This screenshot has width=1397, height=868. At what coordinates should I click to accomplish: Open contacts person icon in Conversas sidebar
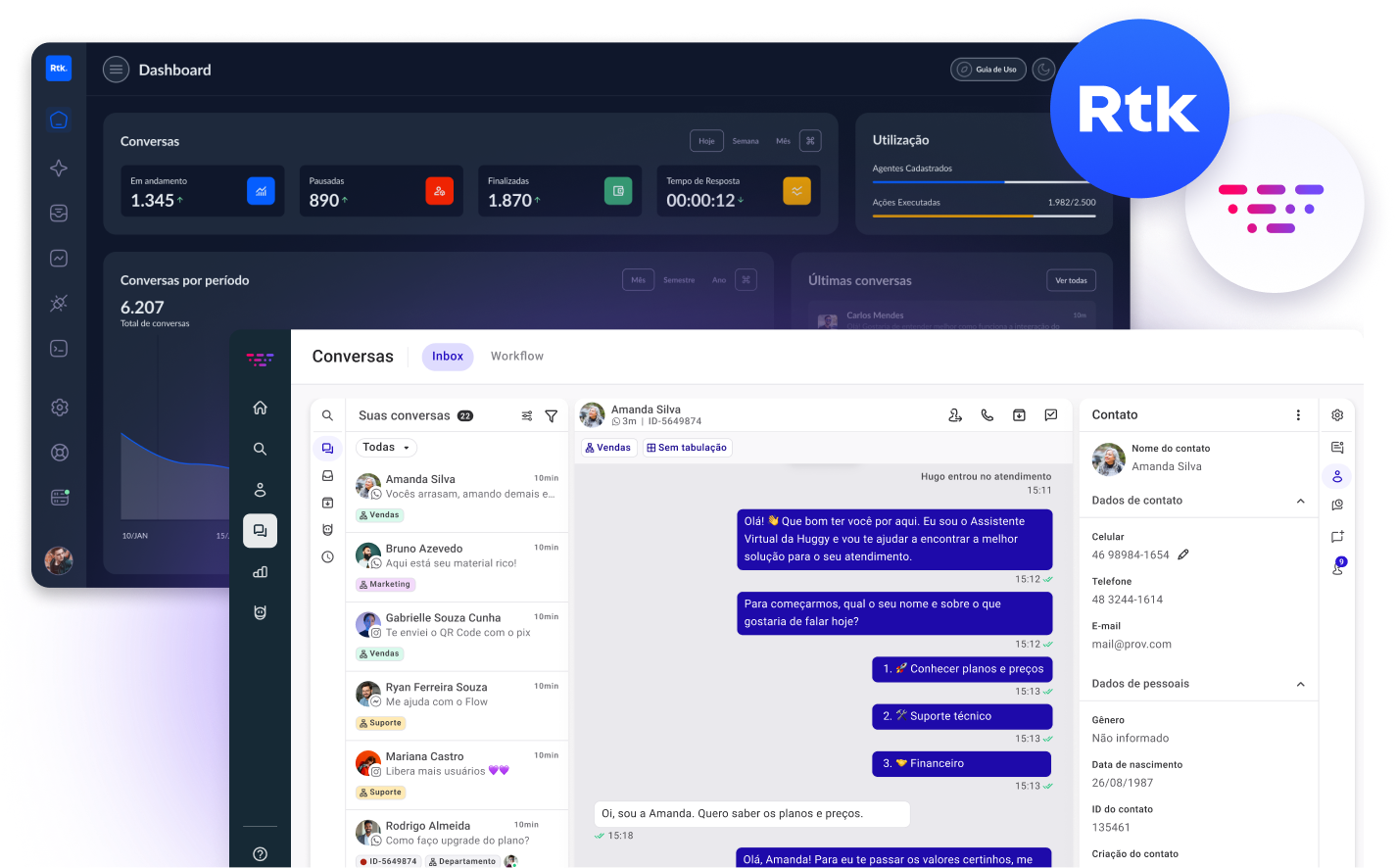pyautogui.click(x=260, y=490)
